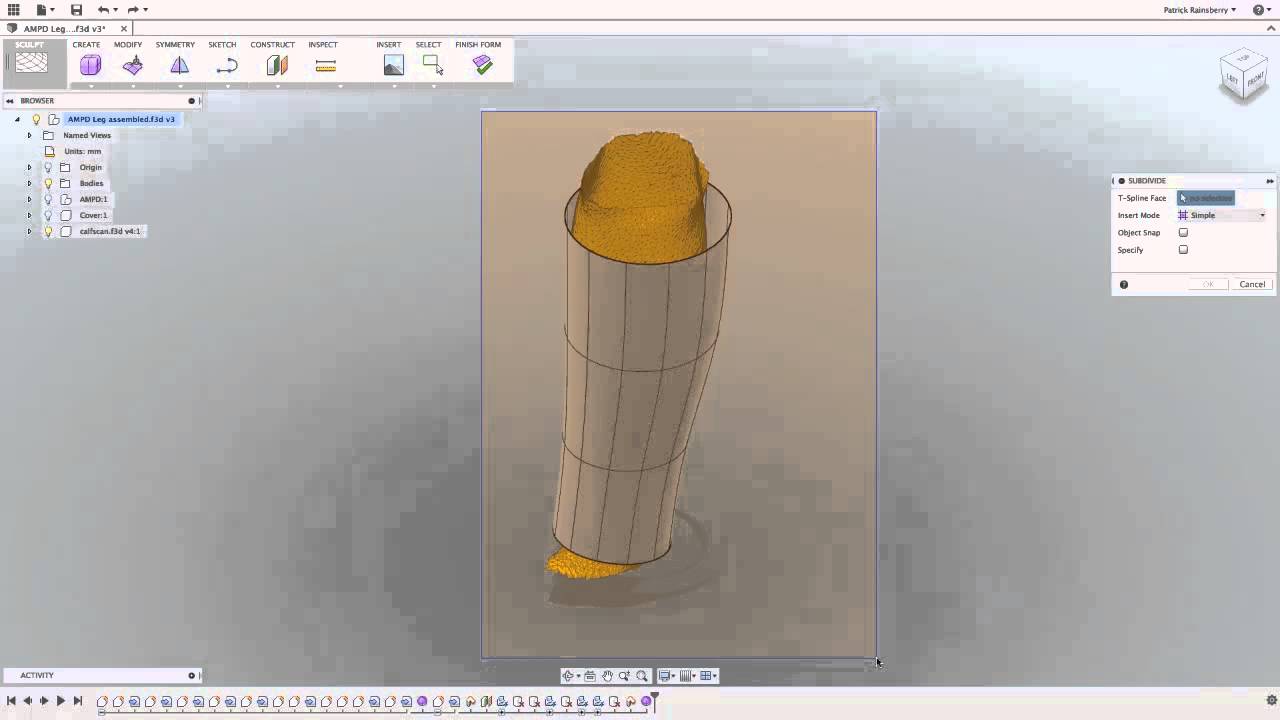The width and height of the screenshot is (1280, 720).
Task: Play the timeline
Action: pyautogui.click(x=60, y=701)
